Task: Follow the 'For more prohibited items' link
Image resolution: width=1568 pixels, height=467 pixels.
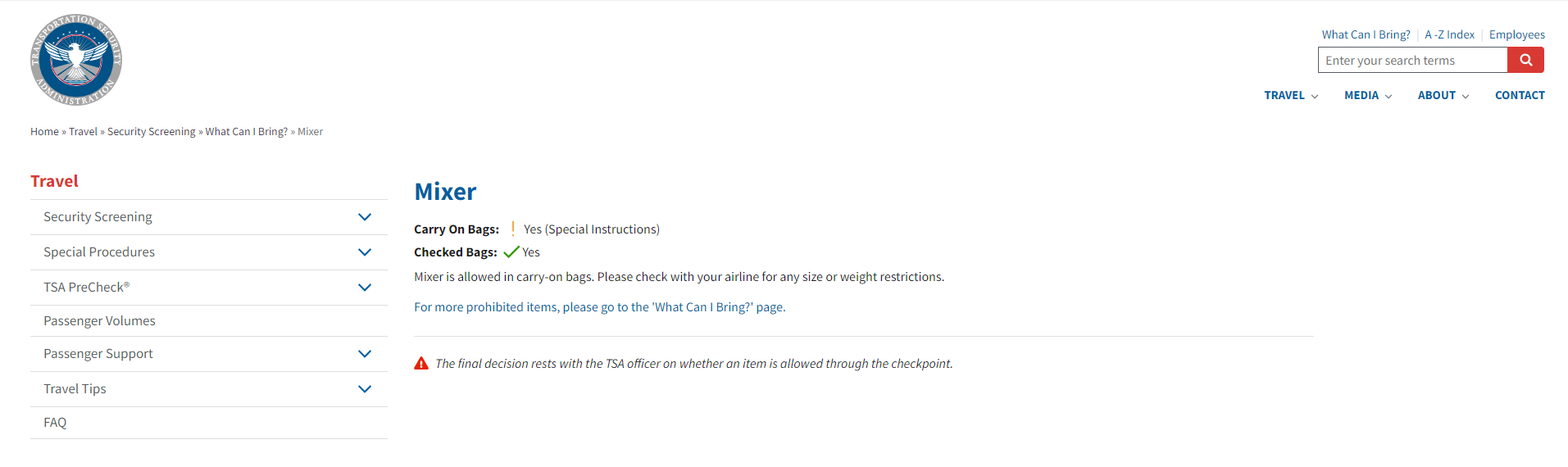Action: click(x=599, y=307)
